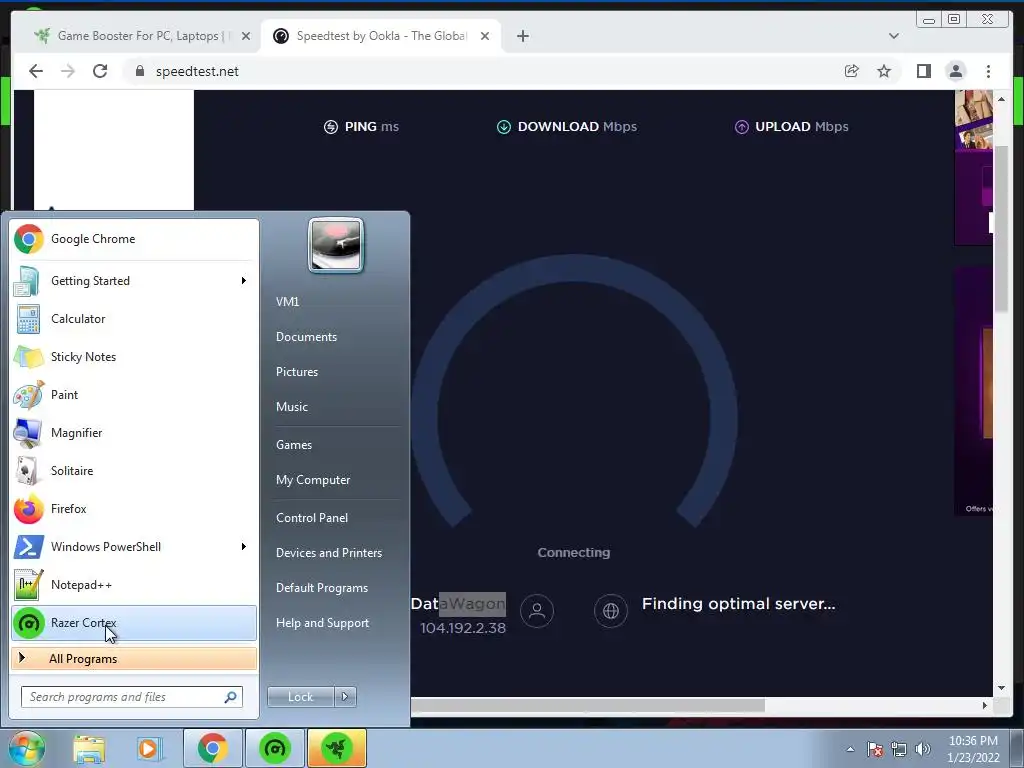Open Sticky Notes from Start menu

click(x=134, y=357)
